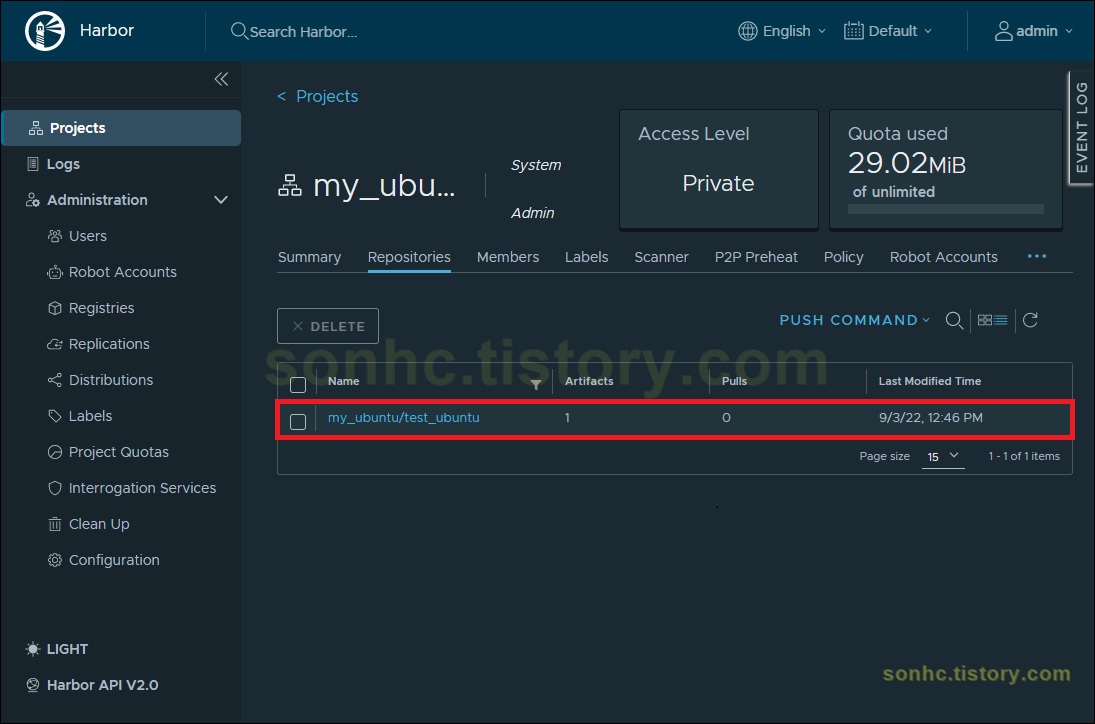Collapse the sidebar with double-chevron icon

coord(221,79)
